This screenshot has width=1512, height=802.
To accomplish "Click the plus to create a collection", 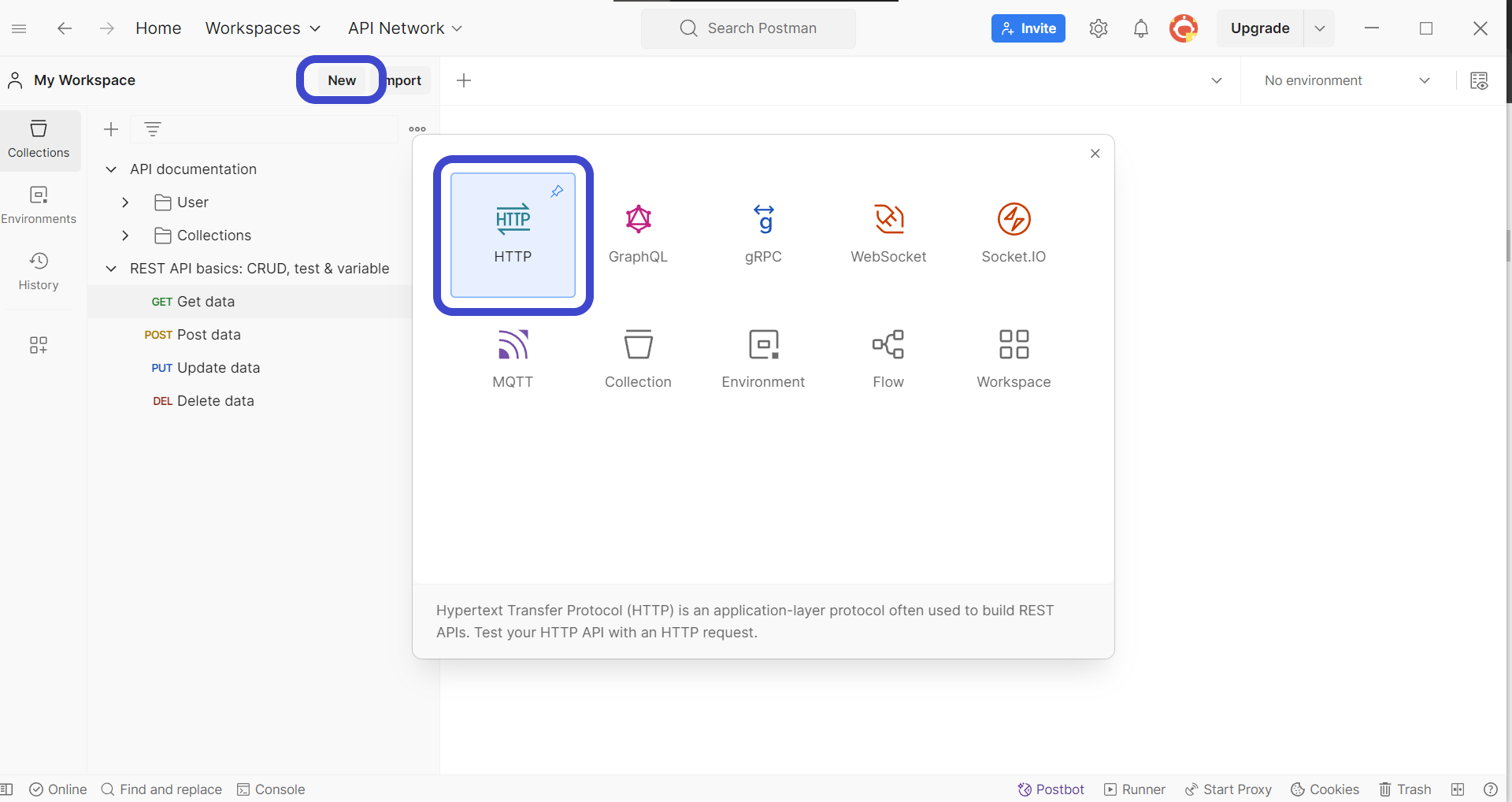I will [x=111, y=129].
